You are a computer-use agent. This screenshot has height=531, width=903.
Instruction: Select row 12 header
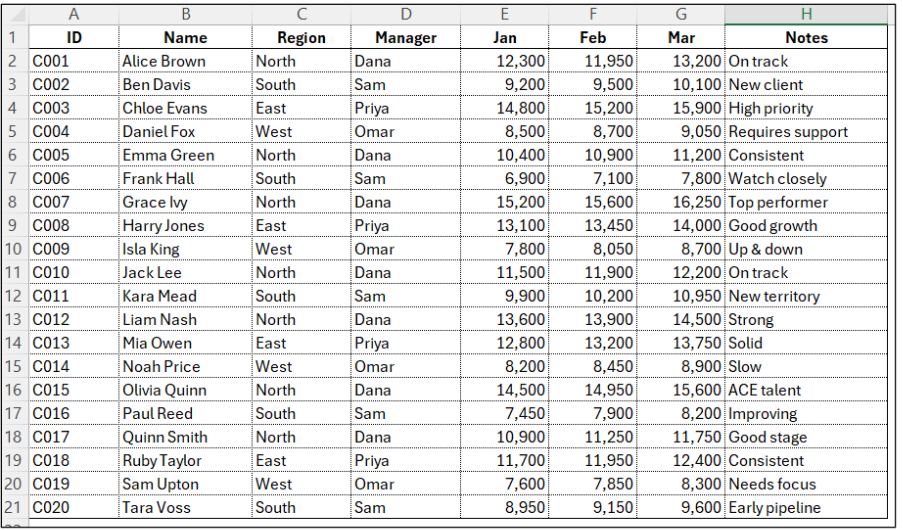[14, 296]
